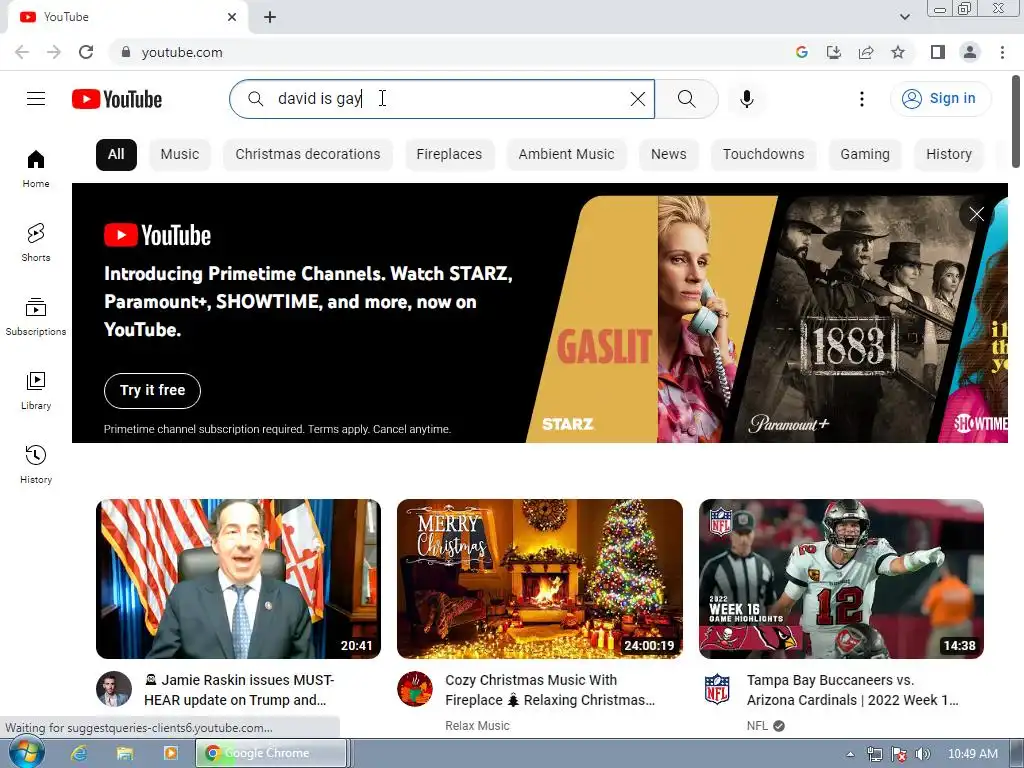The height and width of the screenshot is (768, 1024).
Task: Select the All filter chip
Action: (x=116, y=154)
